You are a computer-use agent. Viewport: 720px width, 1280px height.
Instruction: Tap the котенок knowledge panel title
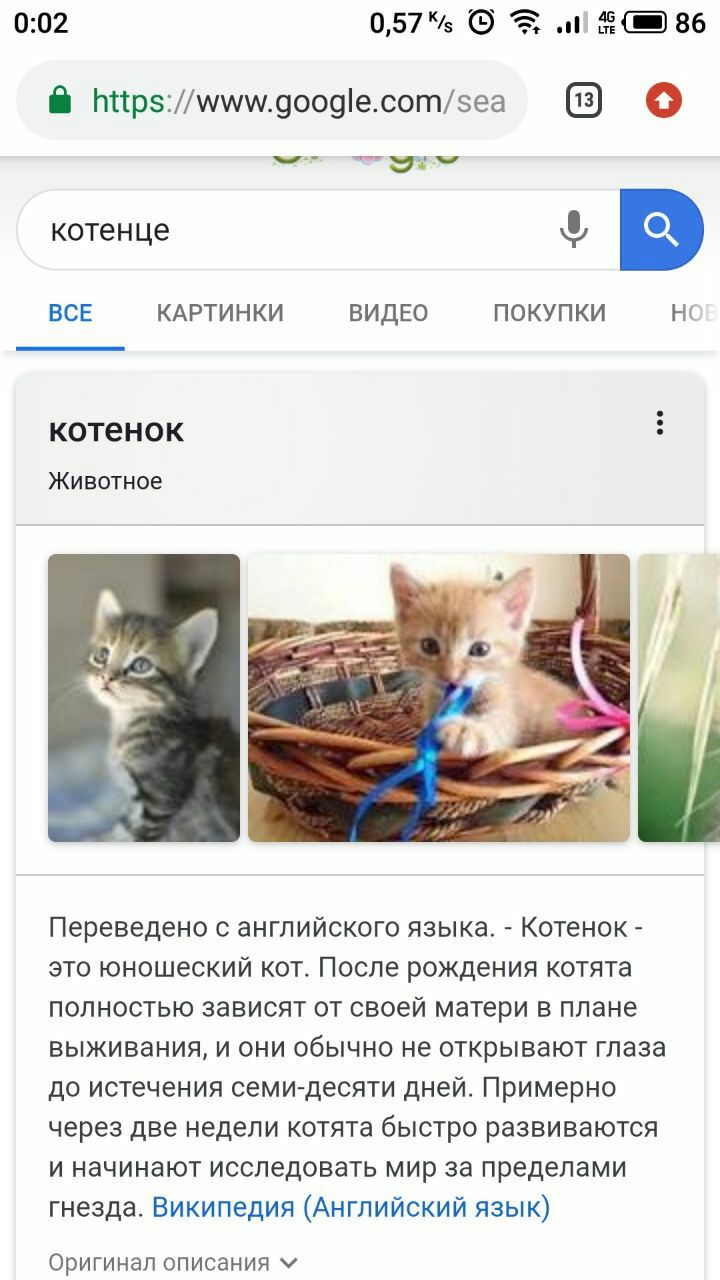pyautogui.click(x=116, y=430)
